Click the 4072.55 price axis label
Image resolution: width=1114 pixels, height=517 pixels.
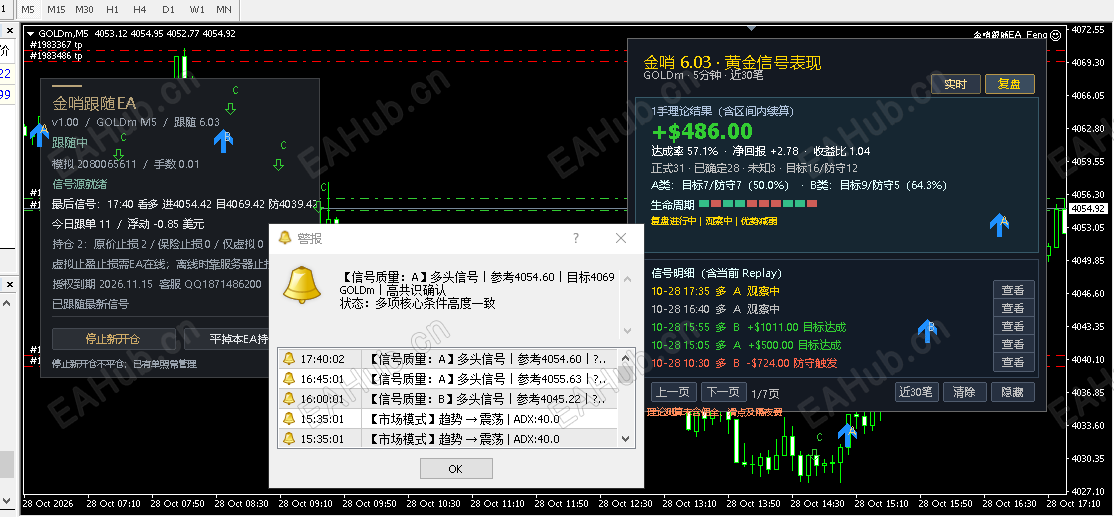[x=1088, y=30]
